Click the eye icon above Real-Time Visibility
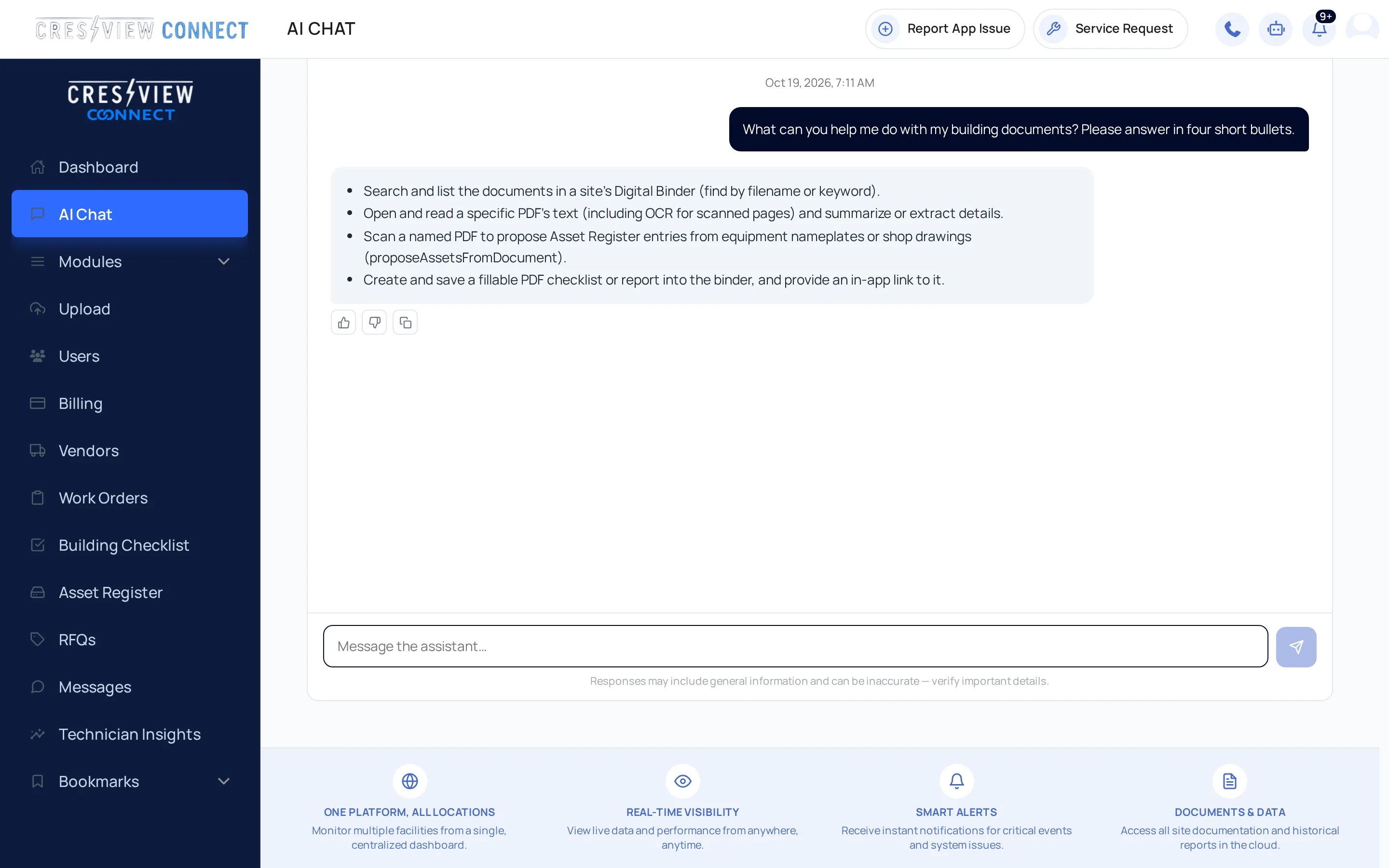The height and width of the screenshot is (868, 1389). (x=682, y=781)
